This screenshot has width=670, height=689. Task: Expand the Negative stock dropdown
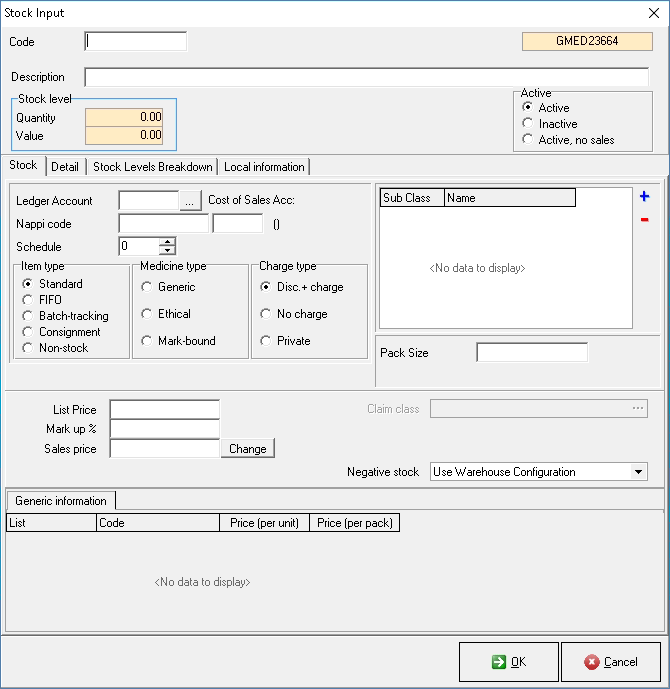(x=639, y=472)
